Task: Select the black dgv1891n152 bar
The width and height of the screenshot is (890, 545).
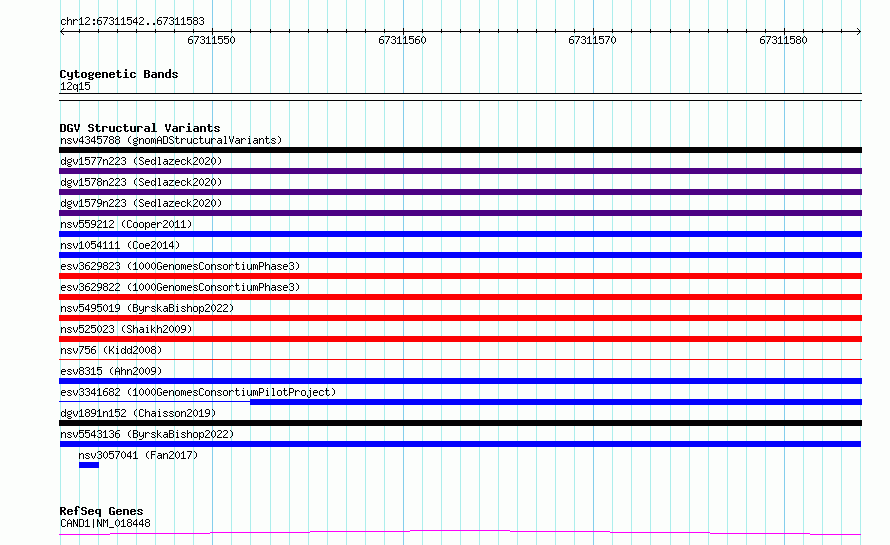Action: pos(460,423)
